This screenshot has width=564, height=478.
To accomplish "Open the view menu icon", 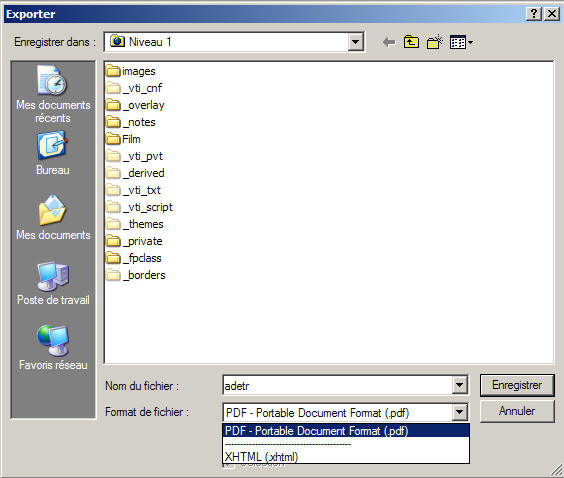I will coord(461,42).
